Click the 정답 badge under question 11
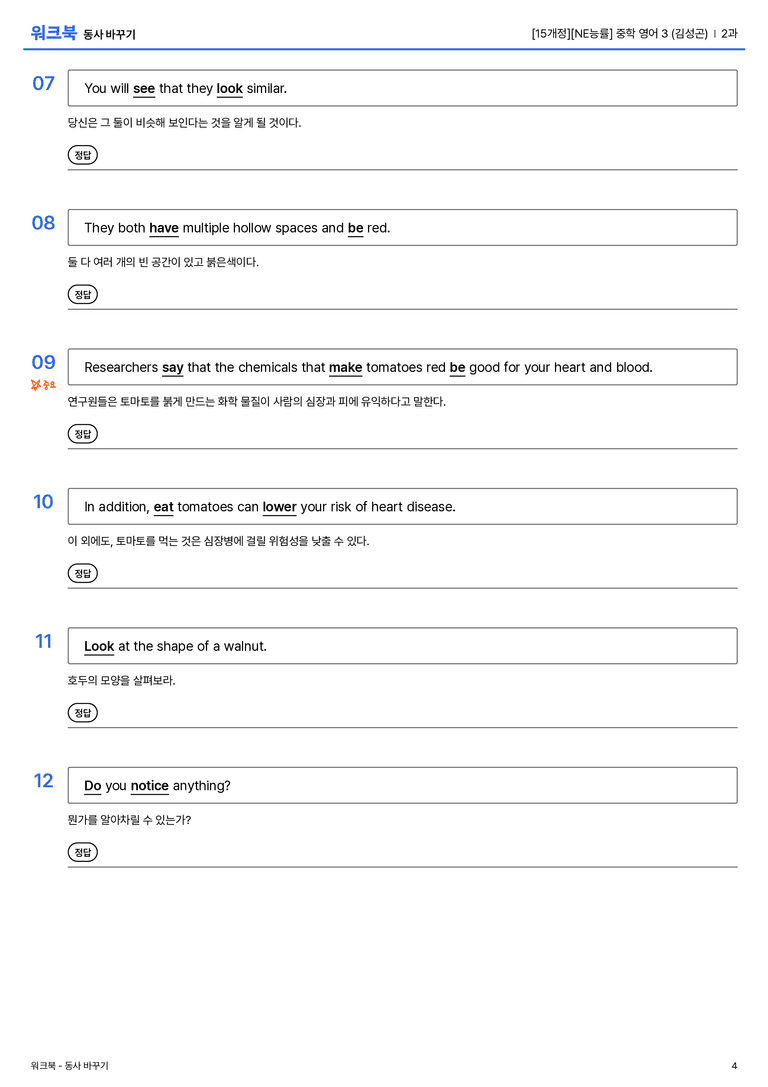 82,713
